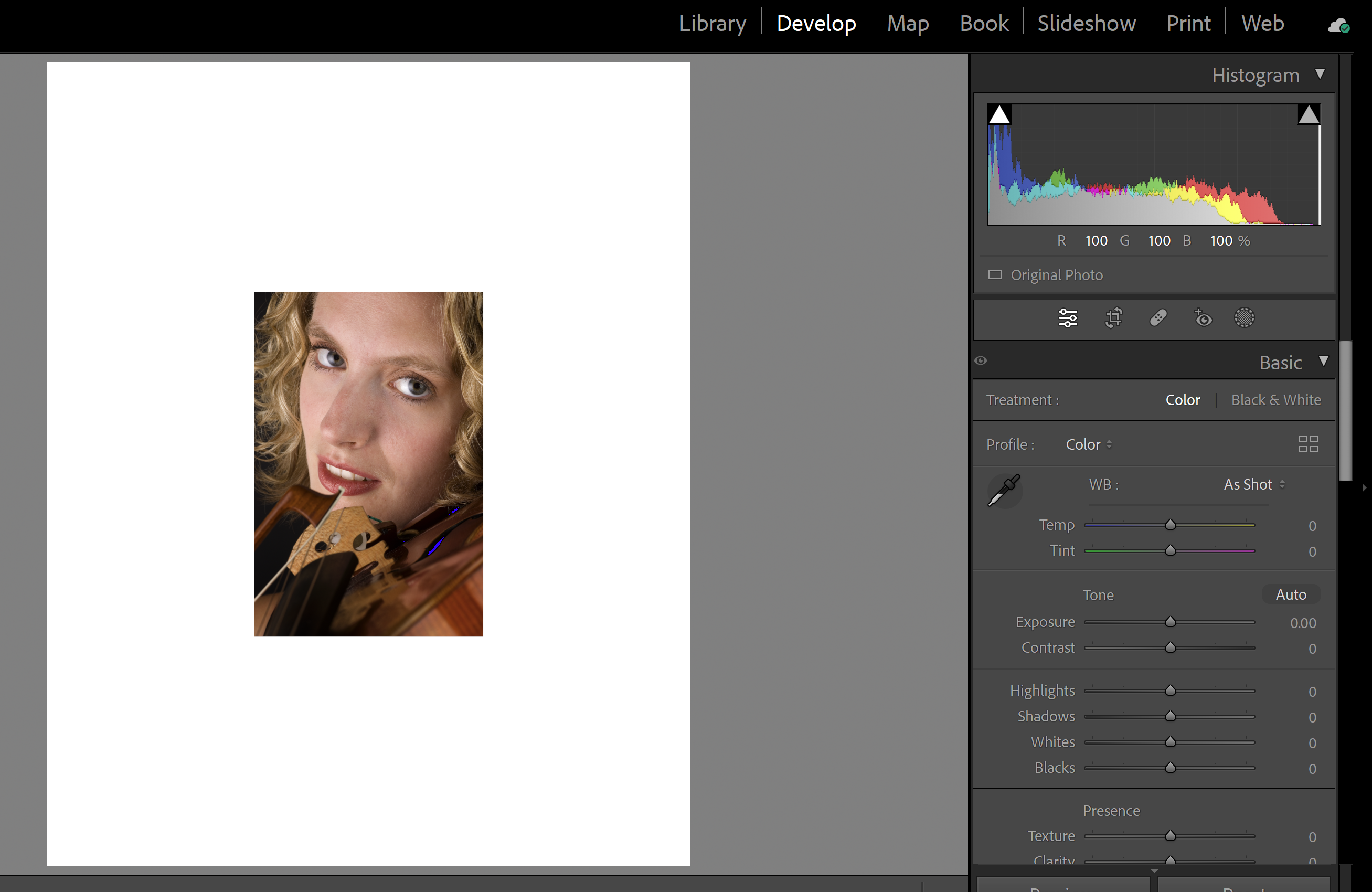Collapse the Basic panel triangle
1372x892 pixels.
click(x=1324, y=362)
